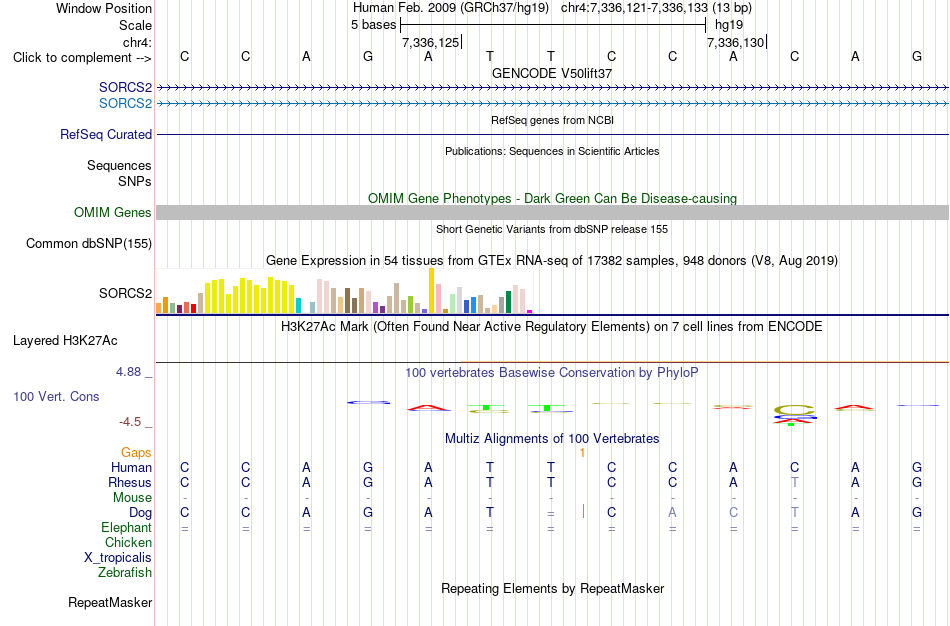
Task: Select the SNPs track label
Action: click(135, 181)
